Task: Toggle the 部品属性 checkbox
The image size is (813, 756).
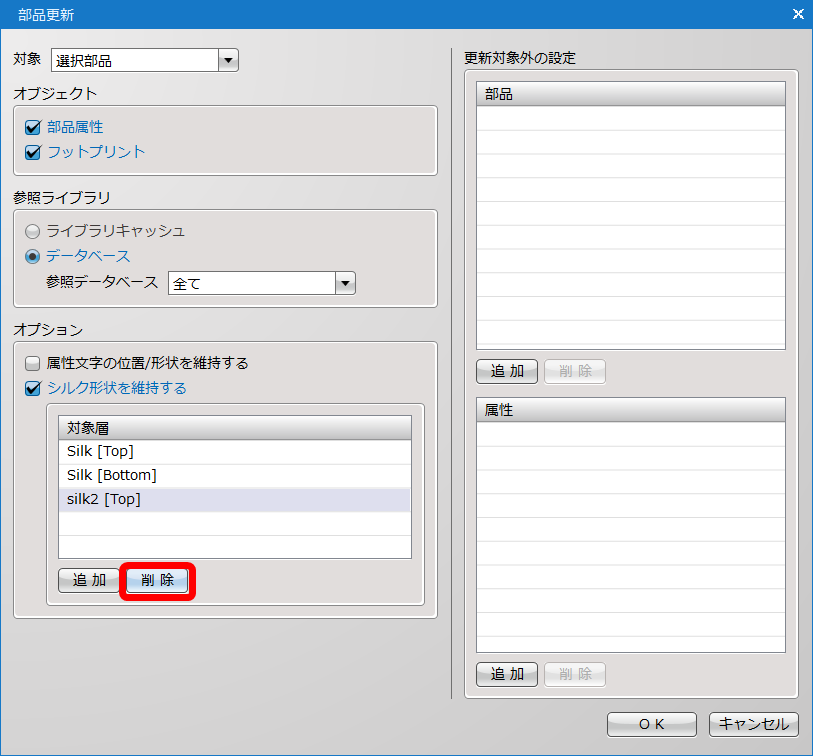Action: coord(33,127)
